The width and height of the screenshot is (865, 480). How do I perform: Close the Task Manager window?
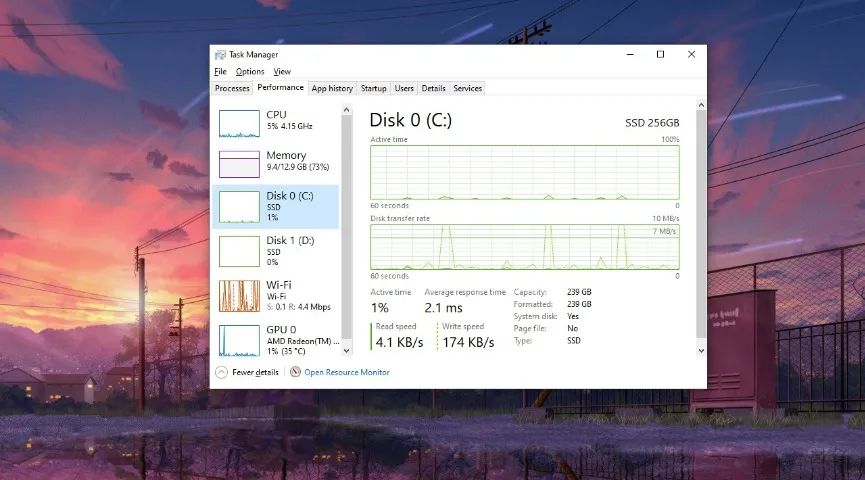coord(691,54)
